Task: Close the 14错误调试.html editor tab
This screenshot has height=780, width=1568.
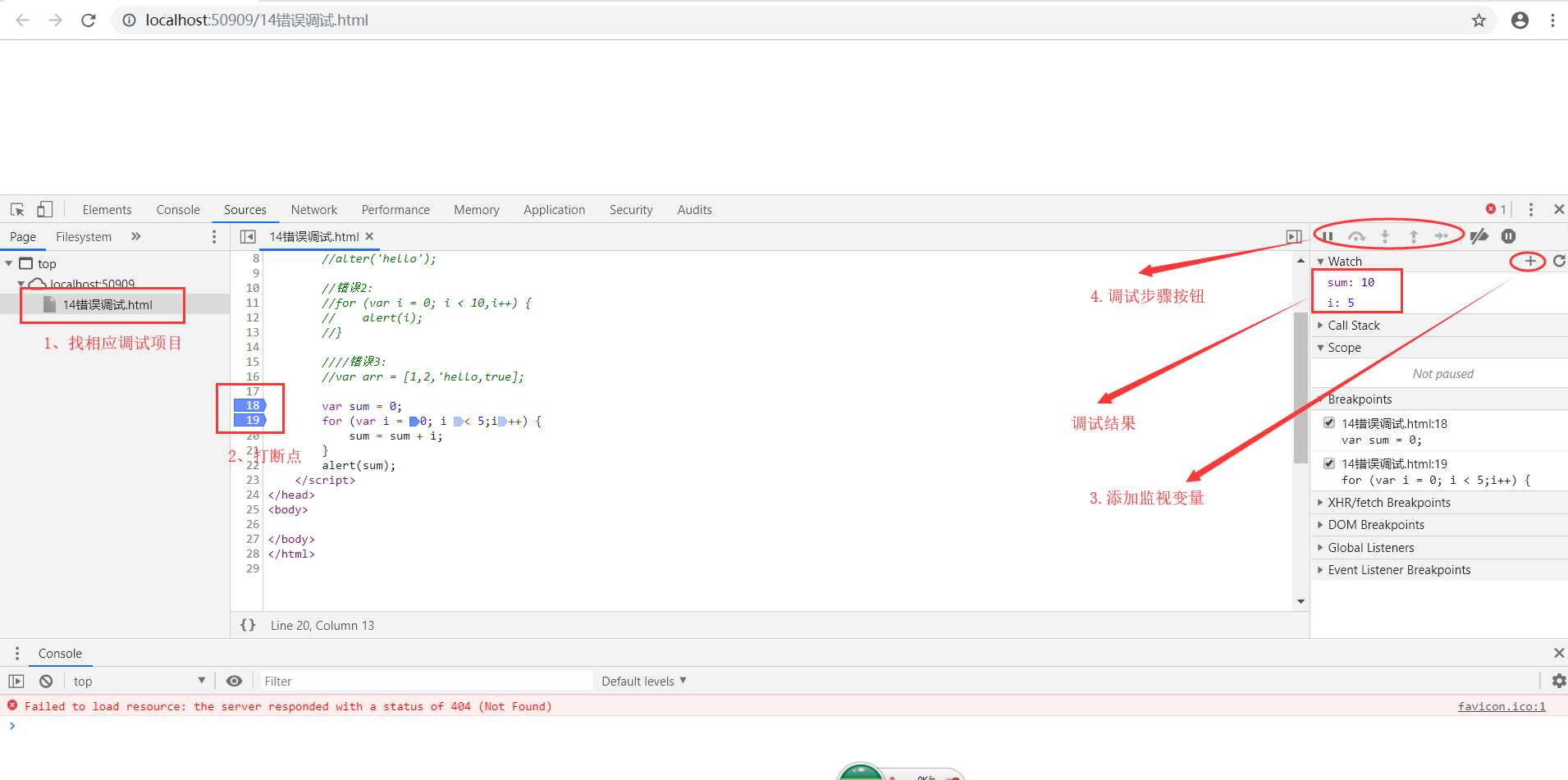Action: (369, 236)
